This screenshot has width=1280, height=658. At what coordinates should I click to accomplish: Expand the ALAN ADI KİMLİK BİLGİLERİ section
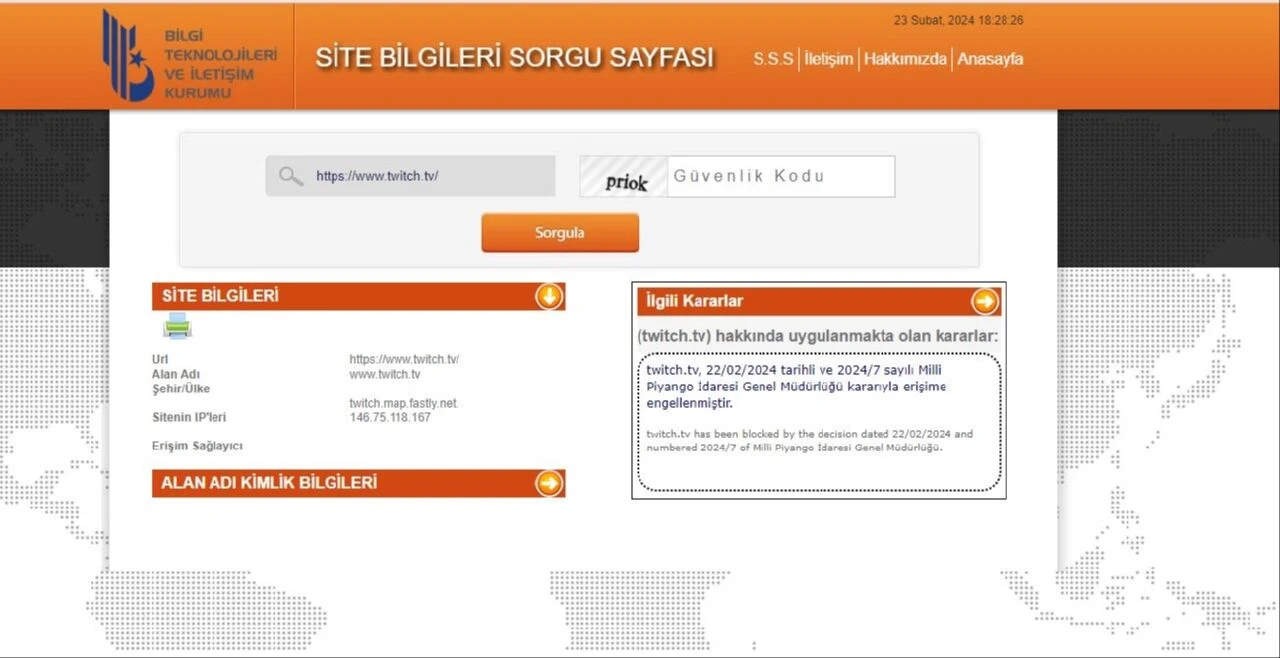coord(549,483)
